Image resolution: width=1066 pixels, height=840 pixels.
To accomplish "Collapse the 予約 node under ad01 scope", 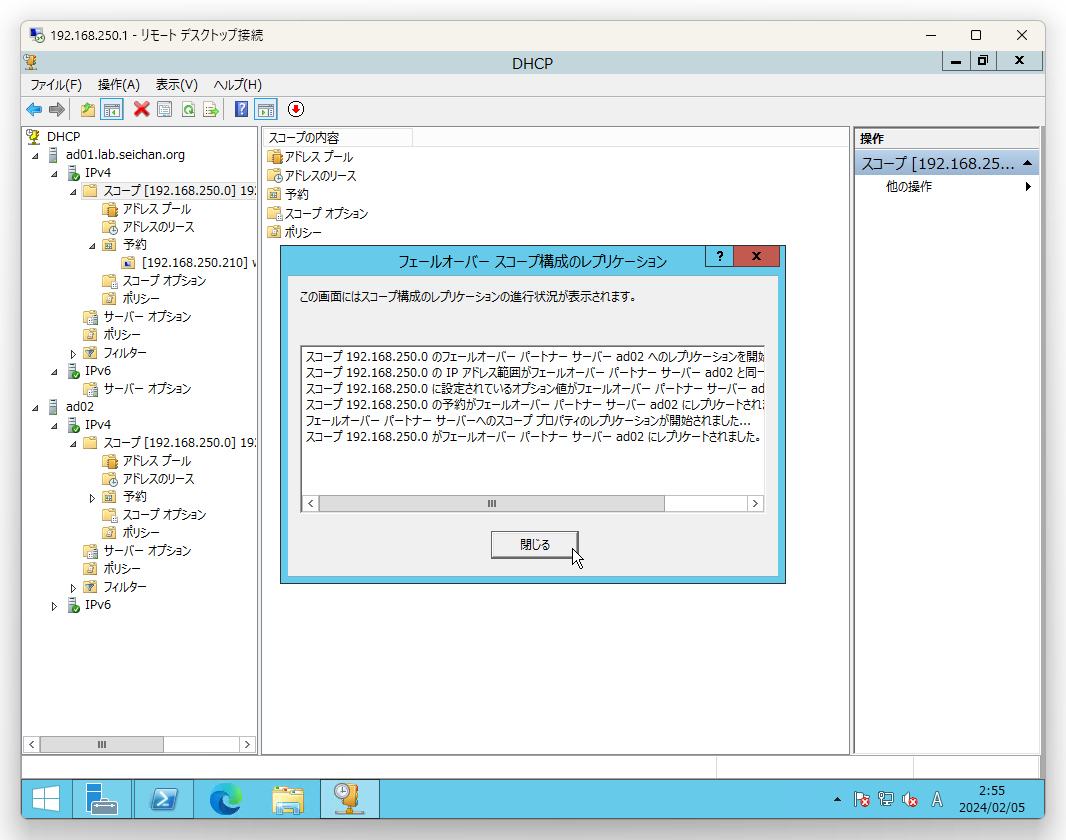I will click(x=92, y=245).
